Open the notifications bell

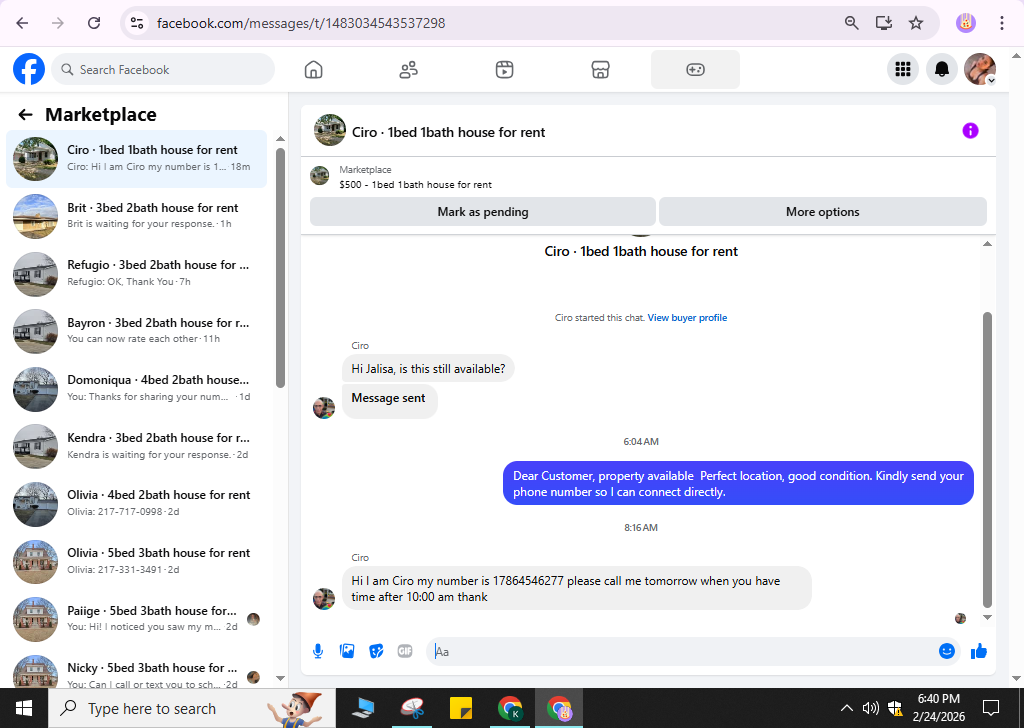tap(942, 69)
